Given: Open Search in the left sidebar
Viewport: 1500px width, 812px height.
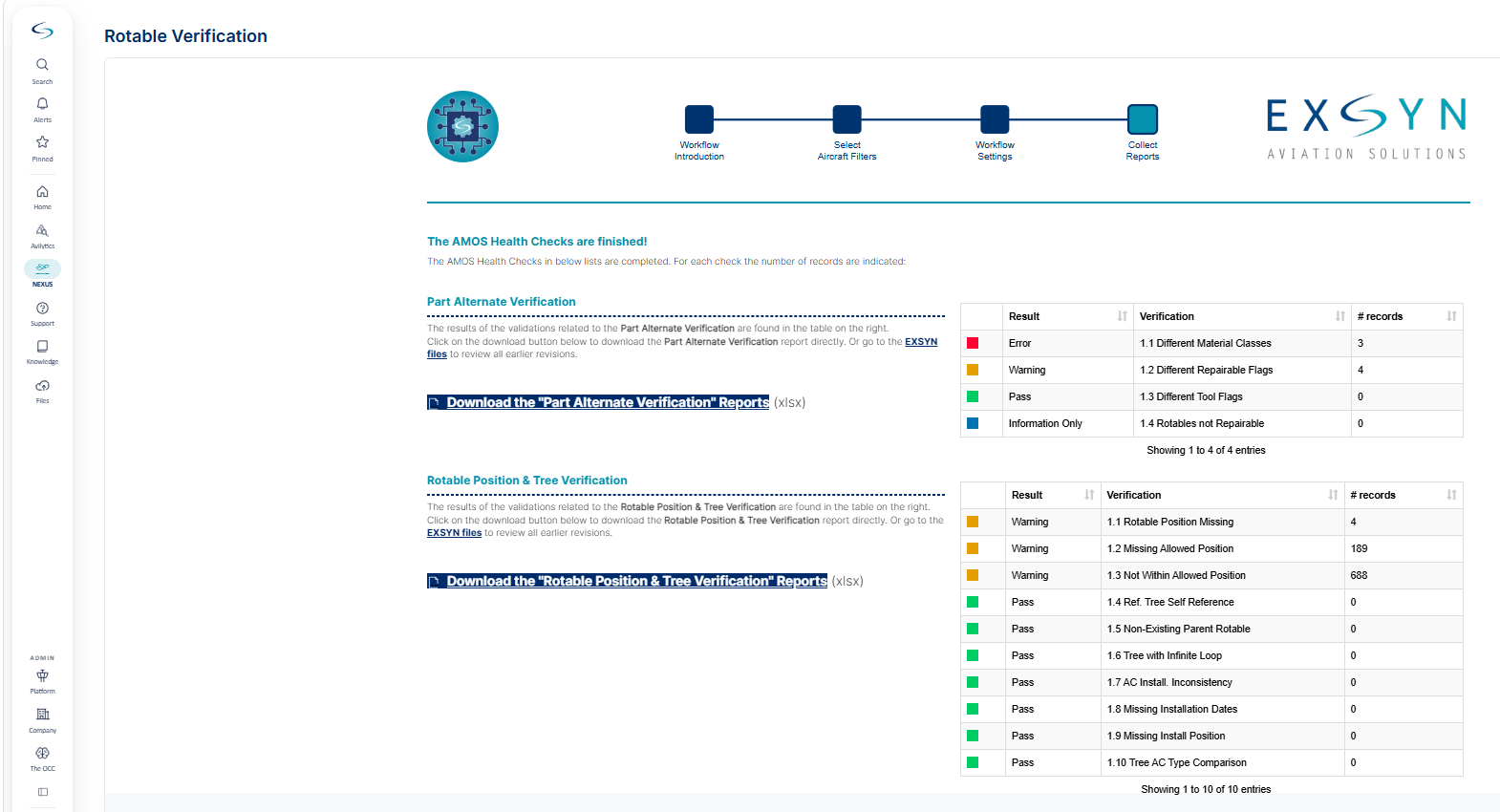Looking at the screenshot, I should pyautogui.click(x=42, y=71).
